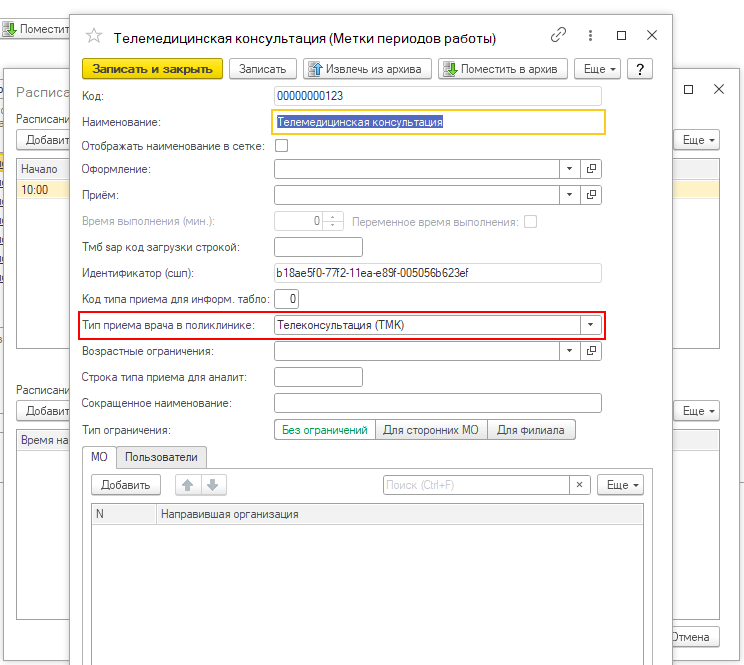The height and width of the screenshot is (665, 744).
Task: Toggle Переменное время выполнения checkbox
Action: click(530, 222)
